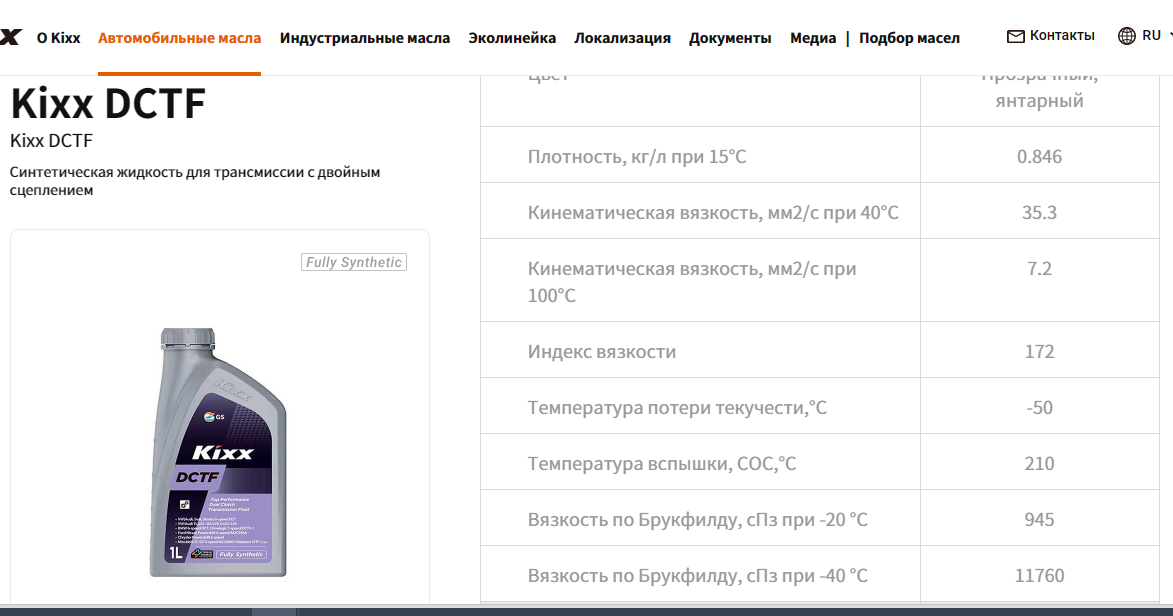Select the Температура потери текучести label
This screenshot has height=616, width=1173.
(677, 408)
